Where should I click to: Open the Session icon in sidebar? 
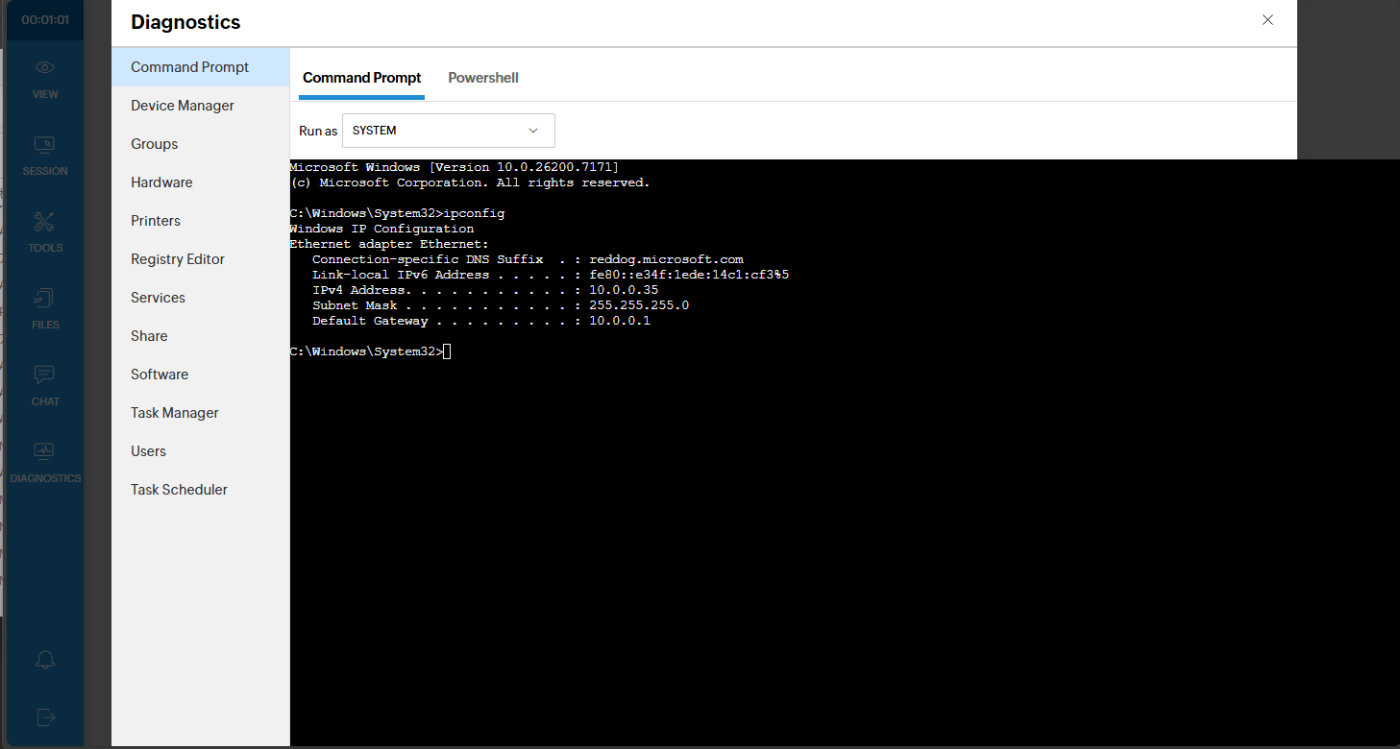(45, 144)
